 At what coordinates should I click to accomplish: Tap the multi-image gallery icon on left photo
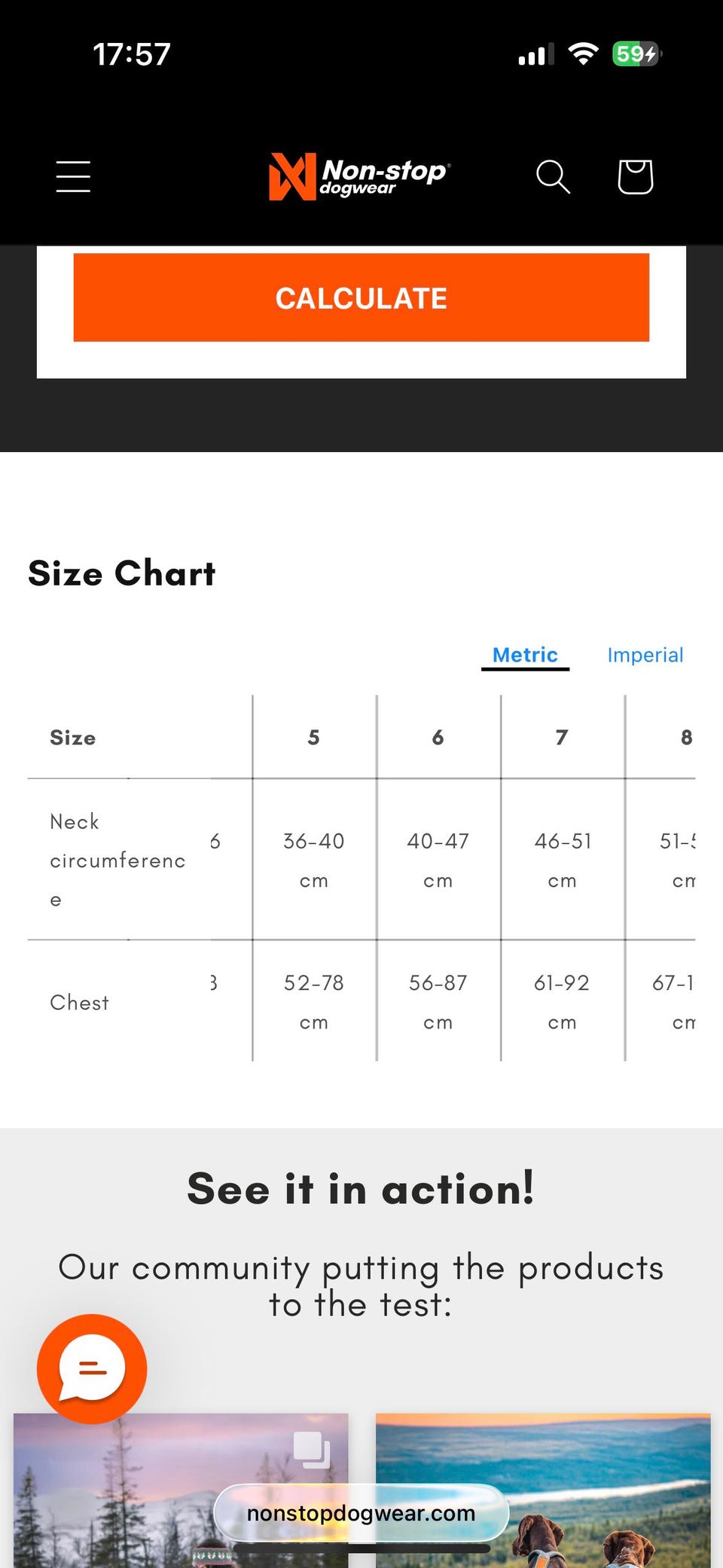pyautogui.click(x=311, y=1449)
